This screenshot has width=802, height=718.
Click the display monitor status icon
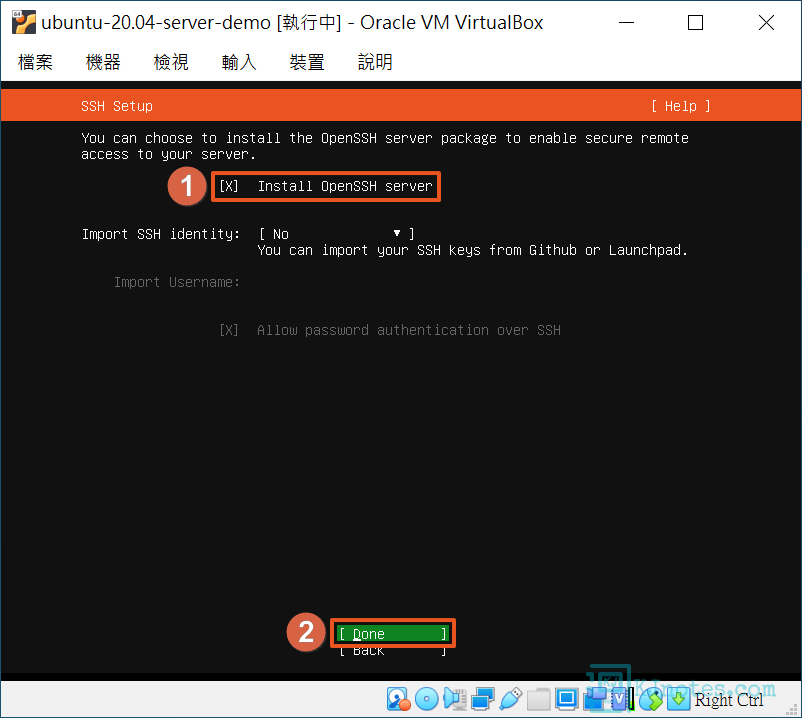pos(567,699)
